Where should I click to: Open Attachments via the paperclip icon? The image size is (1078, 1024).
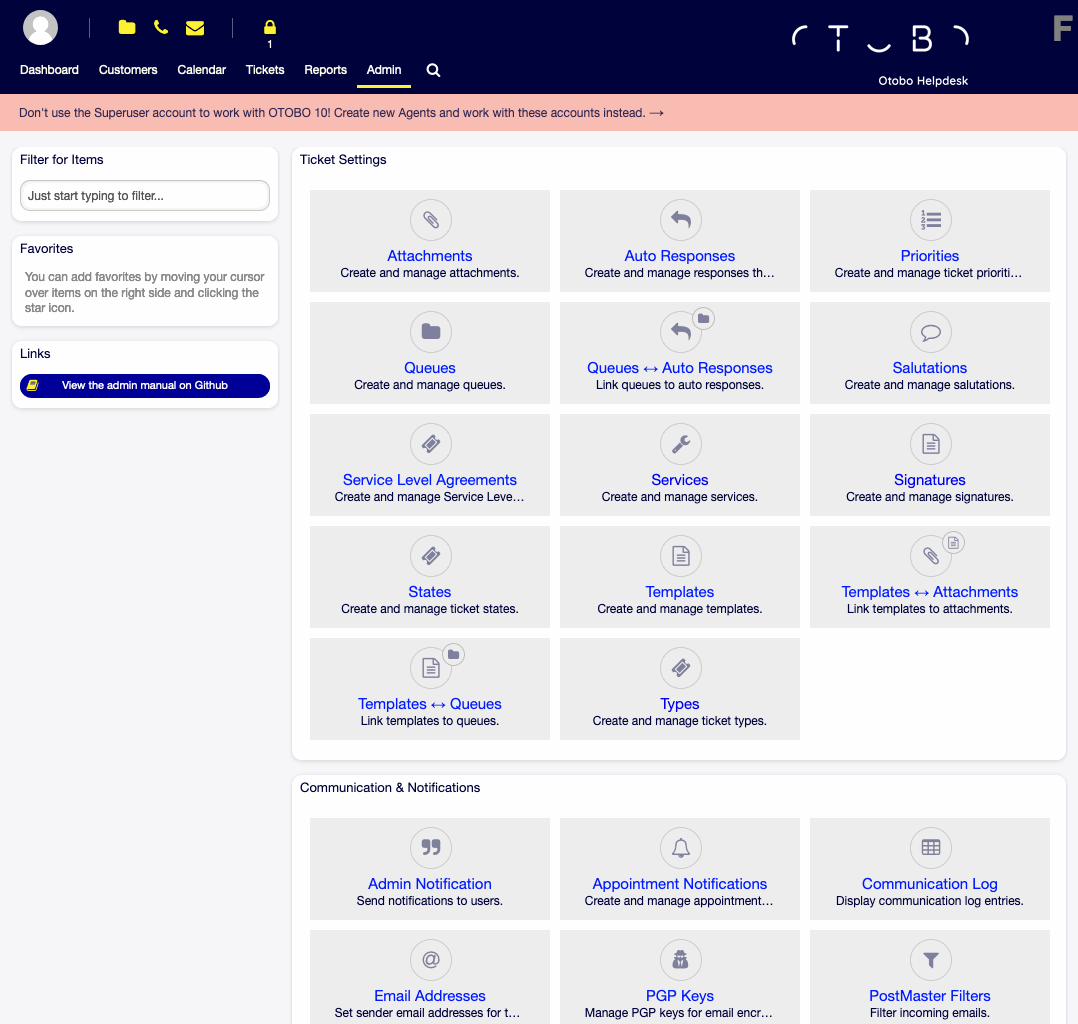430,220
